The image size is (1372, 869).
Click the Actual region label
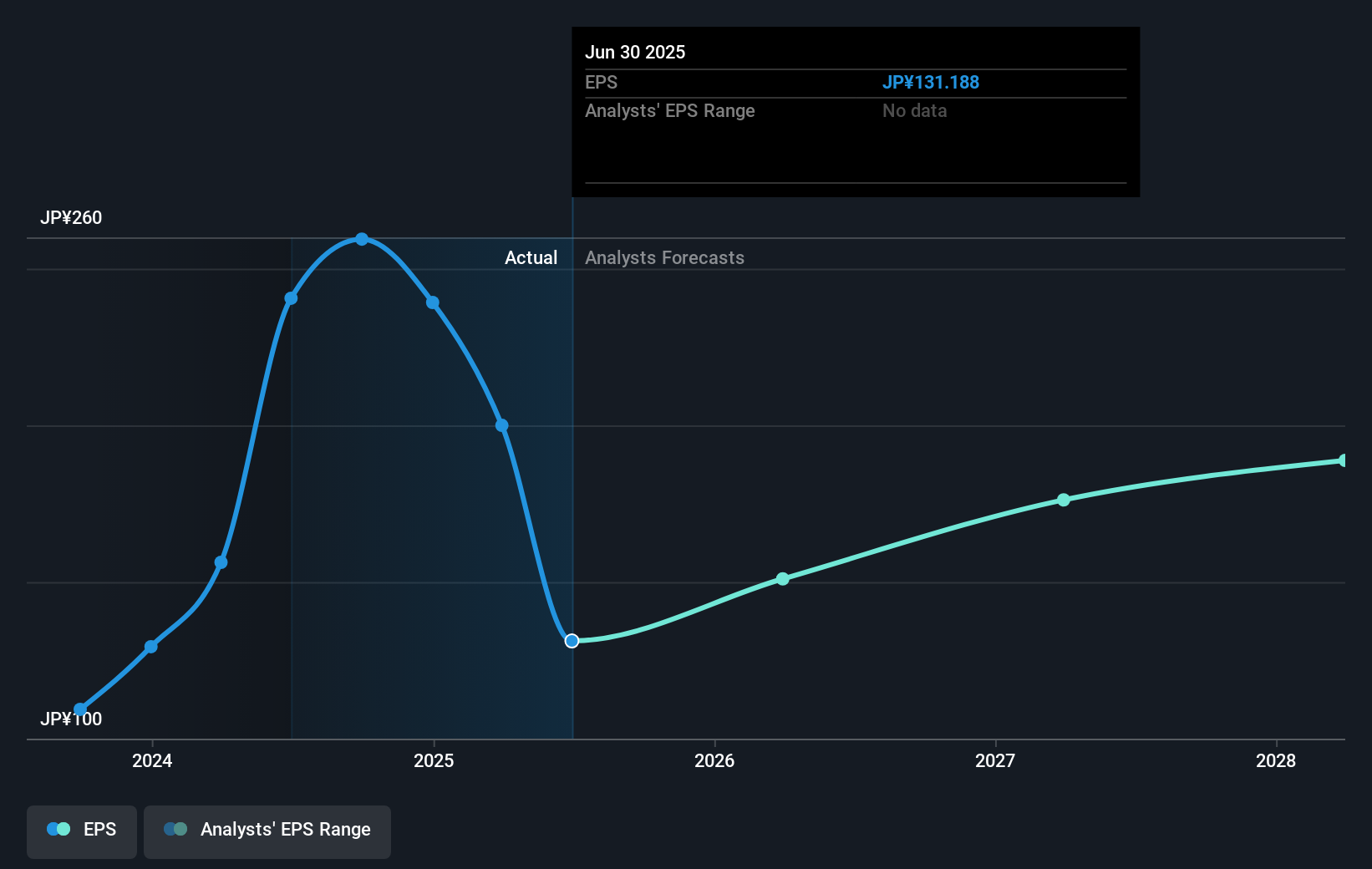[x=531, y=258]
